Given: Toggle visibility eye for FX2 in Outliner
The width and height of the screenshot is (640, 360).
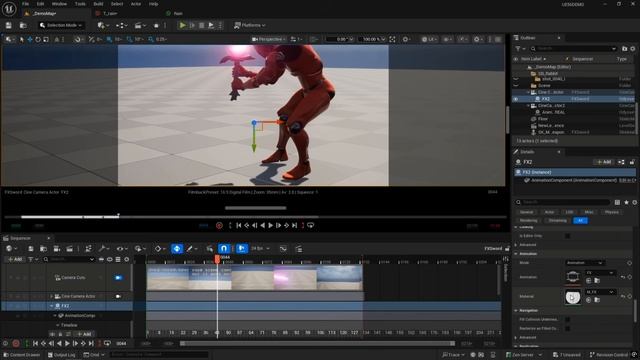Looking at the screenshot, I should (516, 99).
